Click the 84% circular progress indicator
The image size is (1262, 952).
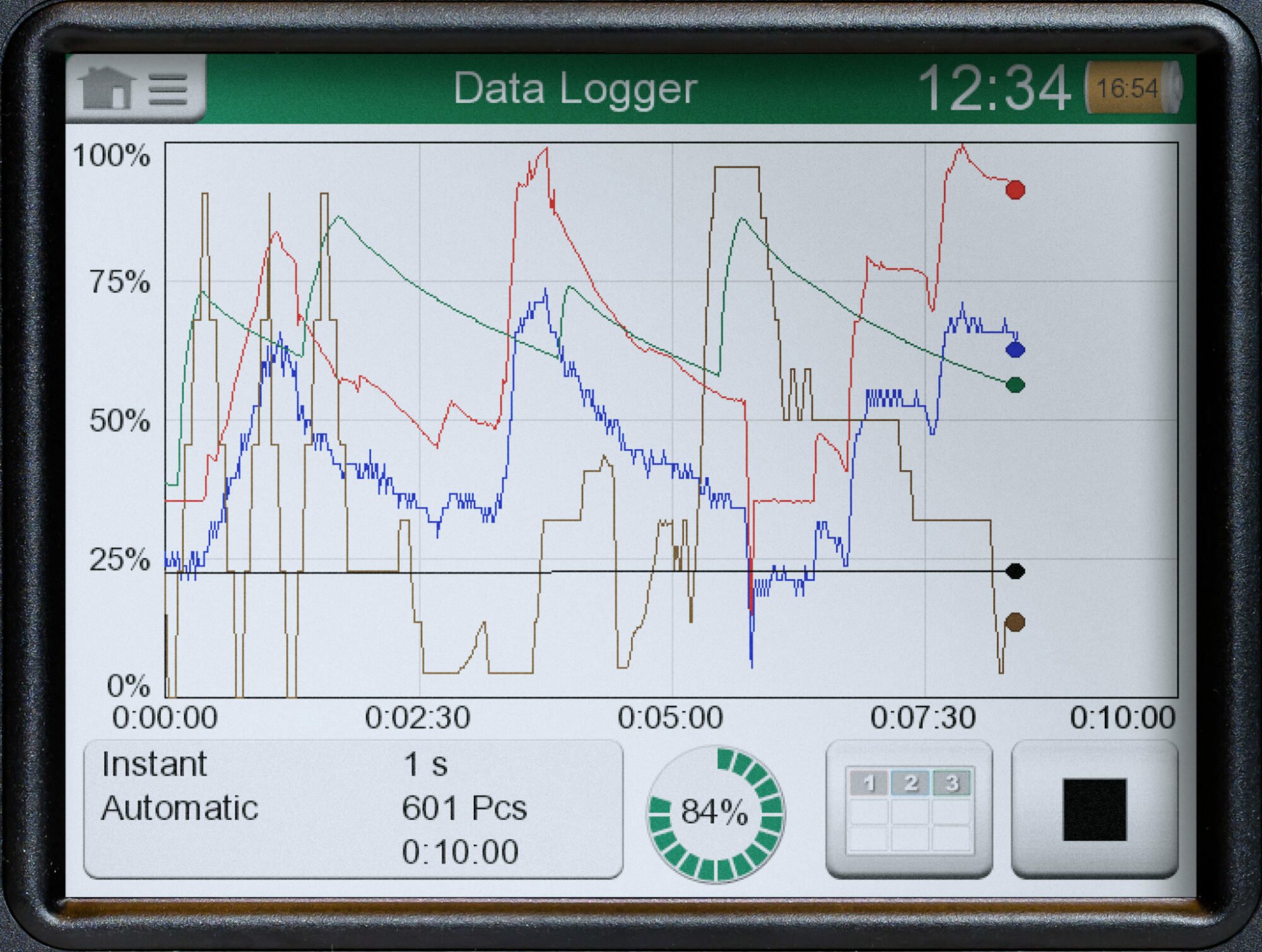716,813
